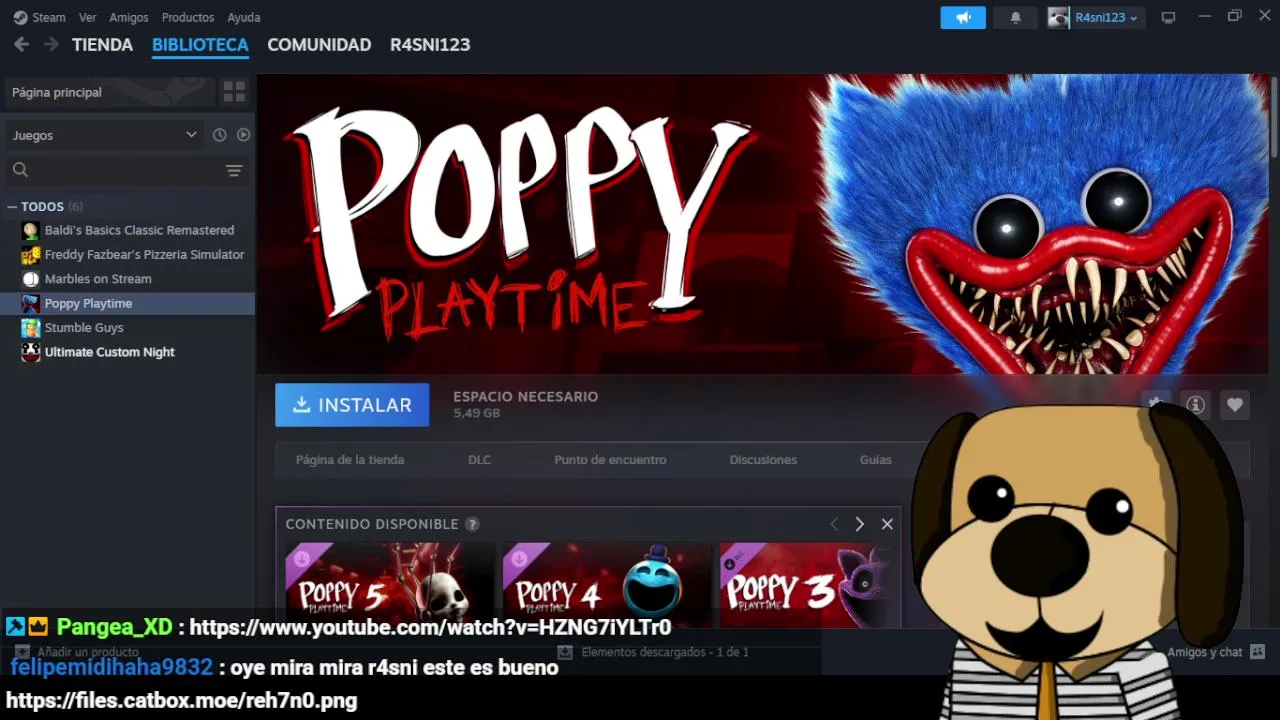Viewport: 1280px width, 720px height.
Task: Open the notifications bell
Action: coord(1016,17)
